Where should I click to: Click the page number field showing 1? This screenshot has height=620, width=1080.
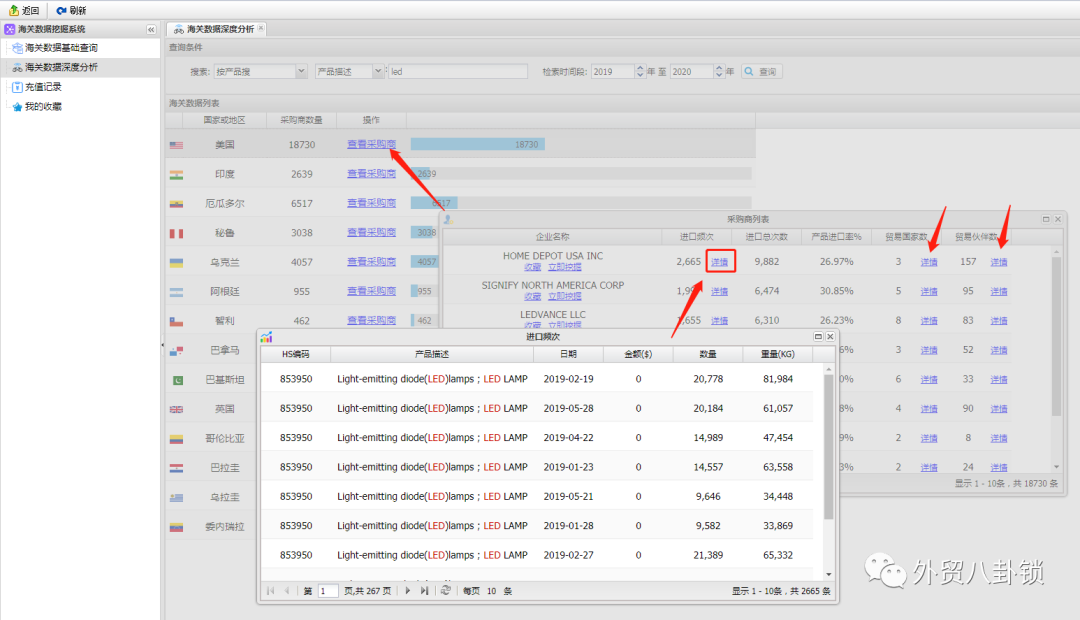click(328, 591)
